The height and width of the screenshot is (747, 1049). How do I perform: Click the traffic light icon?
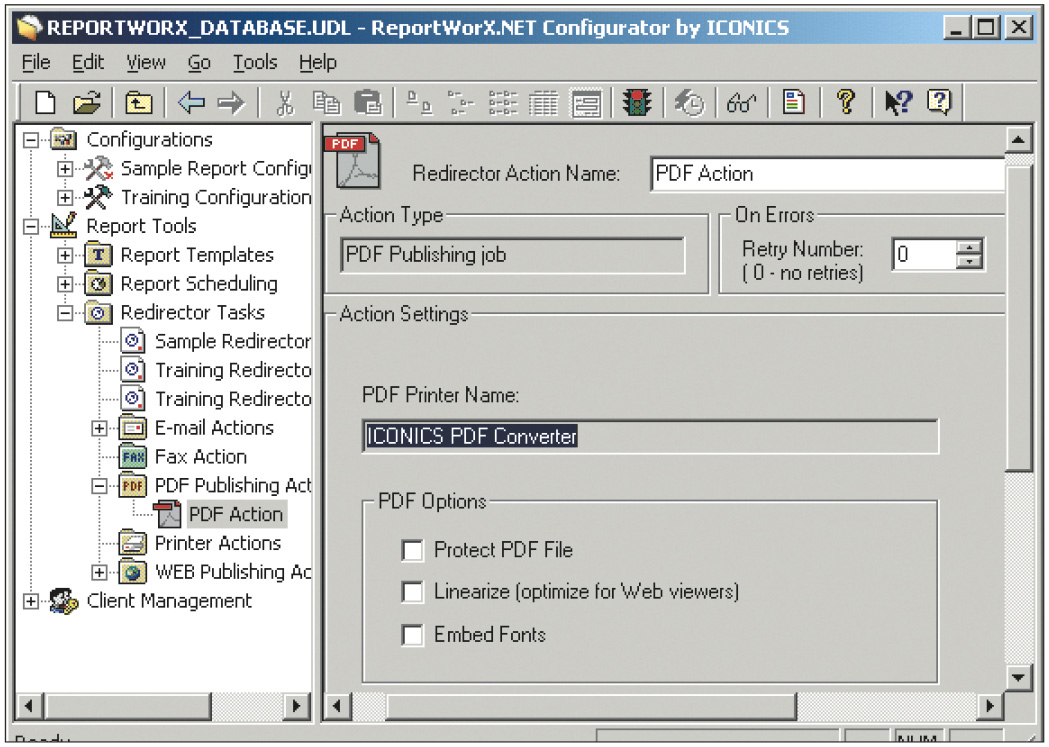(638, 102)
